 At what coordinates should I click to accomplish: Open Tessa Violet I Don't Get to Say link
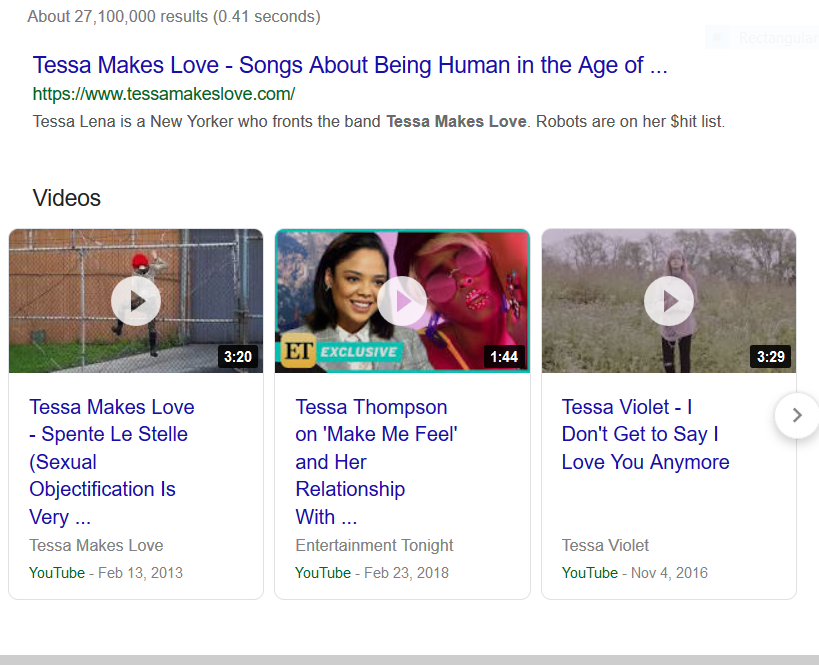pyautogui.click(x=645, y=434)
